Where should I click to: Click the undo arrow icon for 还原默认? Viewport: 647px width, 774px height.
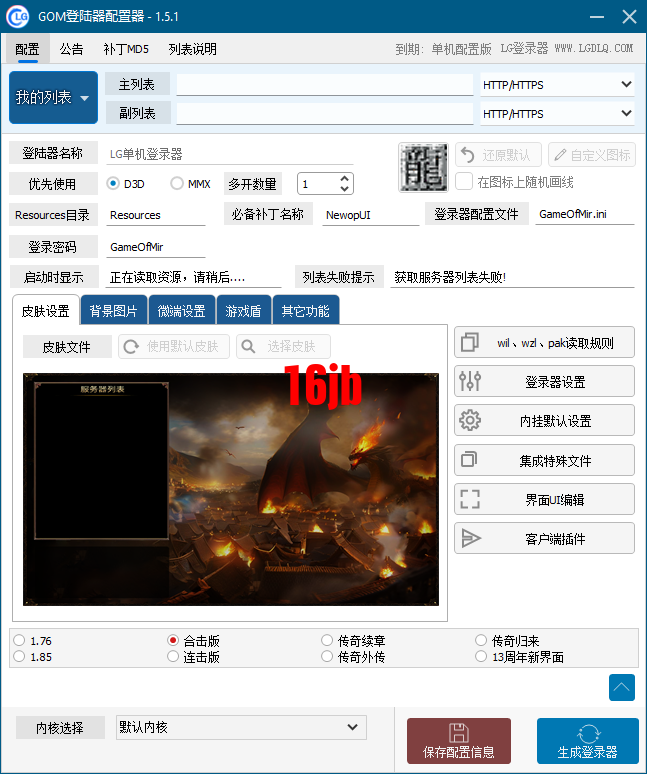468,155
